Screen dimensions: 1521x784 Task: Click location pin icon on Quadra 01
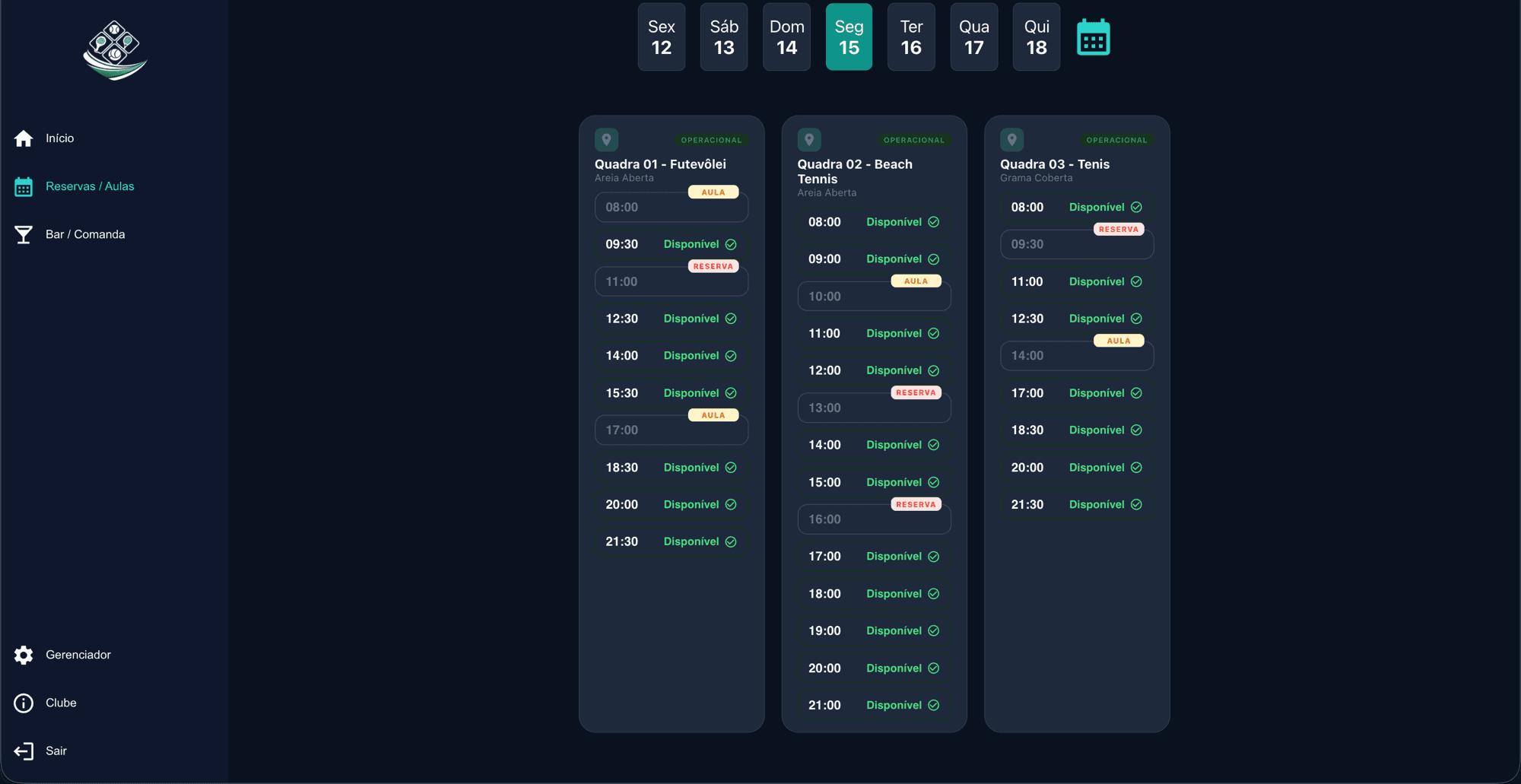(606, 140)
